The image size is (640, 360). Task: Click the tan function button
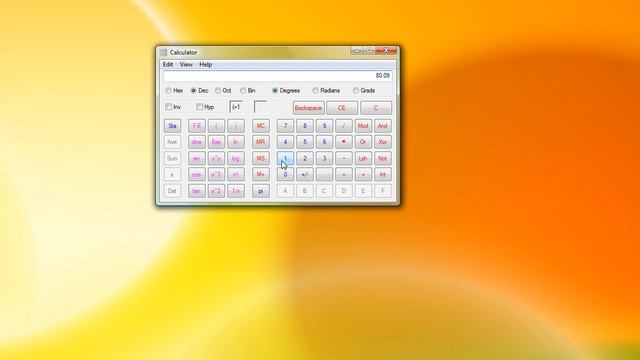[197, 191]
